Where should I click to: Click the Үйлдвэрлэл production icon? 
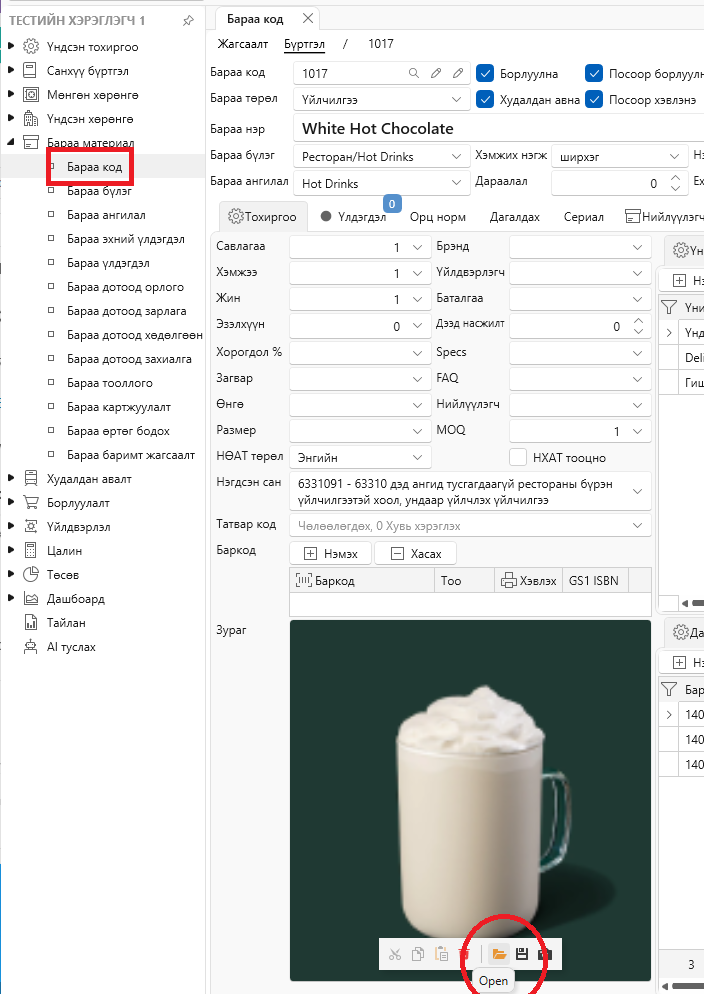coord(30,526)
